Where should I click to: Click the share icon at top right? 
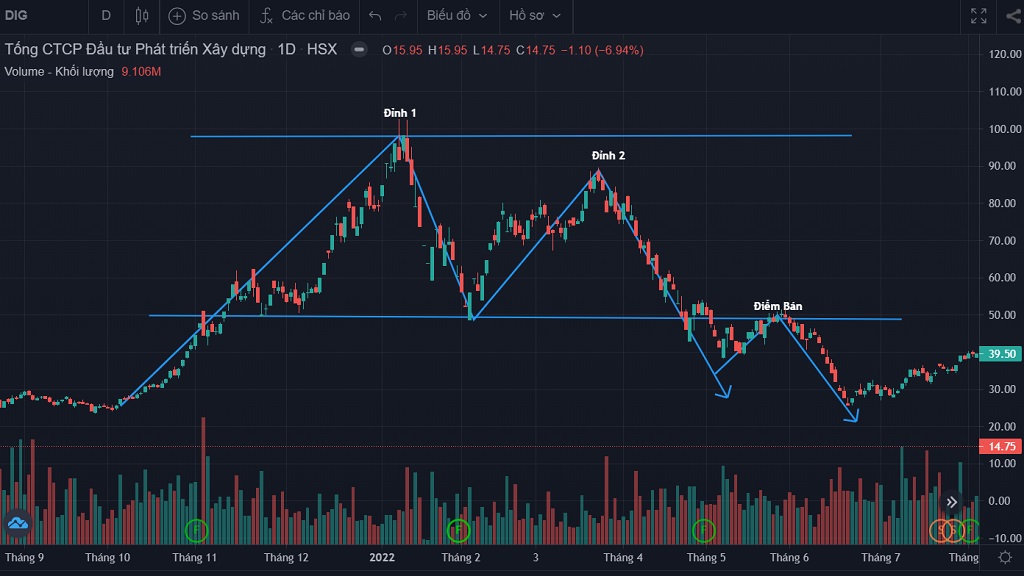1013,16
